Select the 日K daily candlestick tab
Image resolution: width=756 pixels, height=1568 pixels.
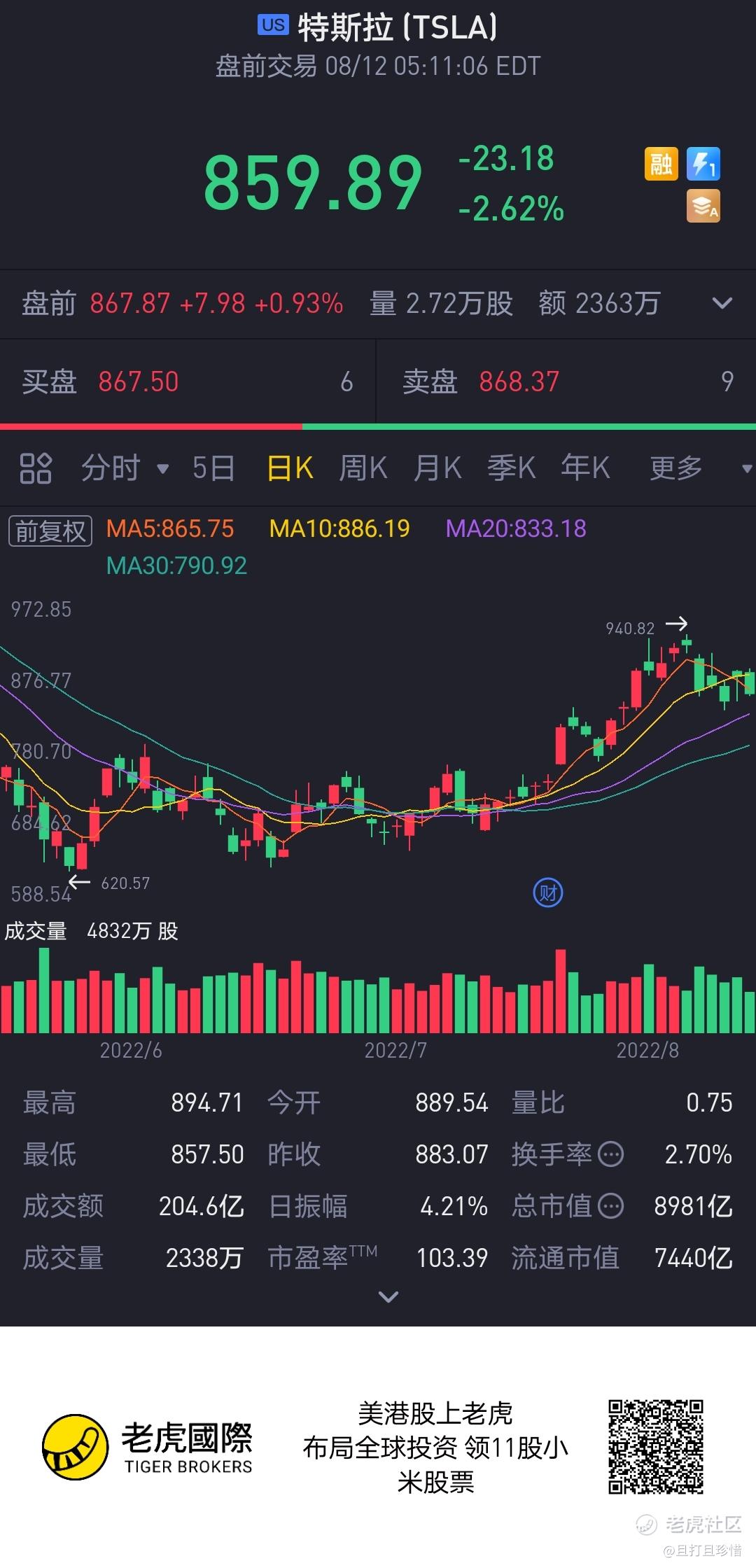tap(290, 468)
